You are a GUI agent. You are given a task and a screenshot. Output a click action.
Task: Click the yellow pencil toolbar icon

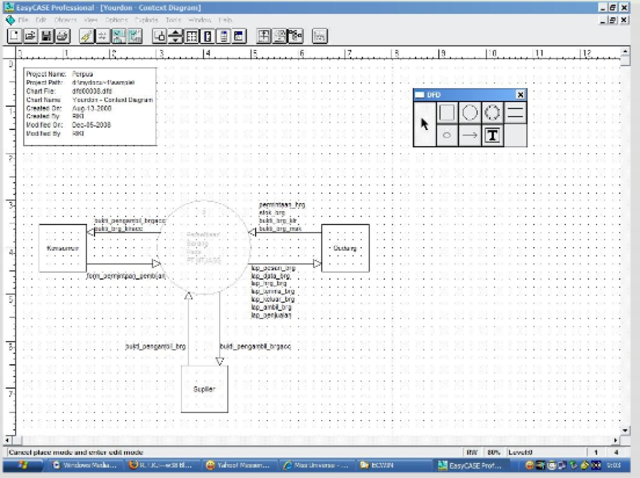pyautogui.click(x=86, y=36)
